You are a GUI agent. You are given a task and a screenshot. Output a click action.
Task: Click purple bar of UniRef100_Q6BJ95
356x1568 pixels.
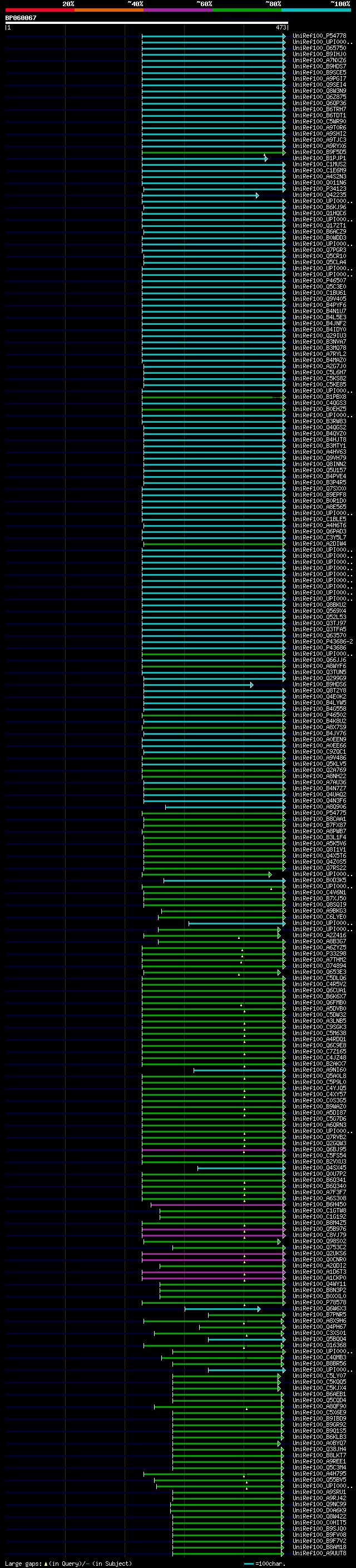pos(214,1150)
